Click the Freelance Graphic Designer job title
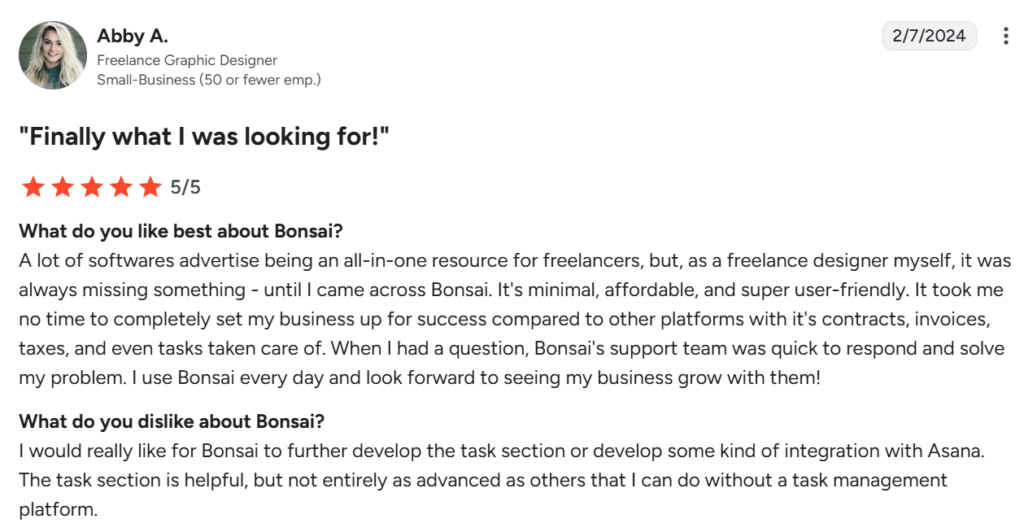Viewport: 1024px width, 532px height. (x=187, y=60)
